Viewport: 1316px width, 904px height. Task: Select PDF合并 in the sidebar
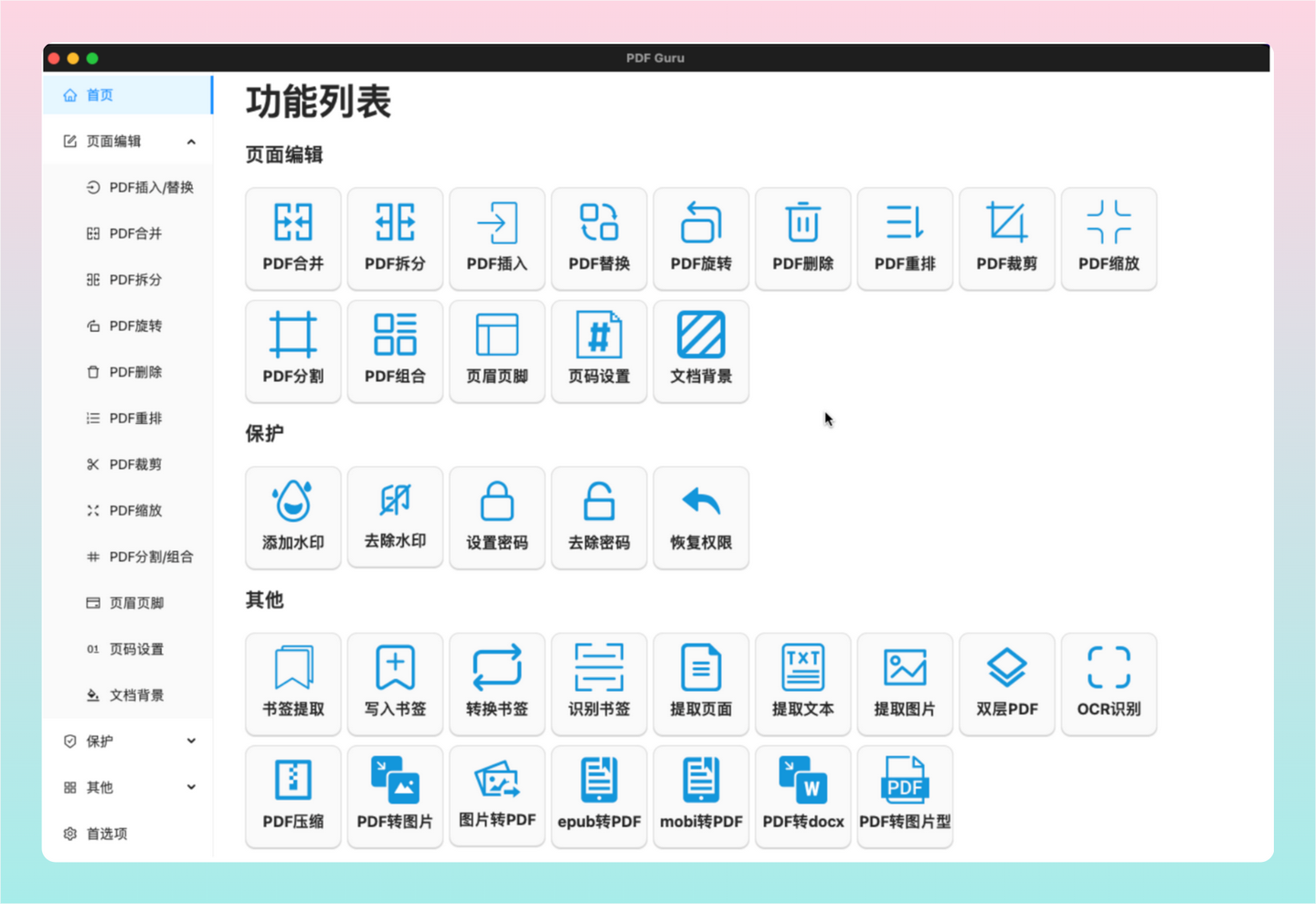point(128,234)
